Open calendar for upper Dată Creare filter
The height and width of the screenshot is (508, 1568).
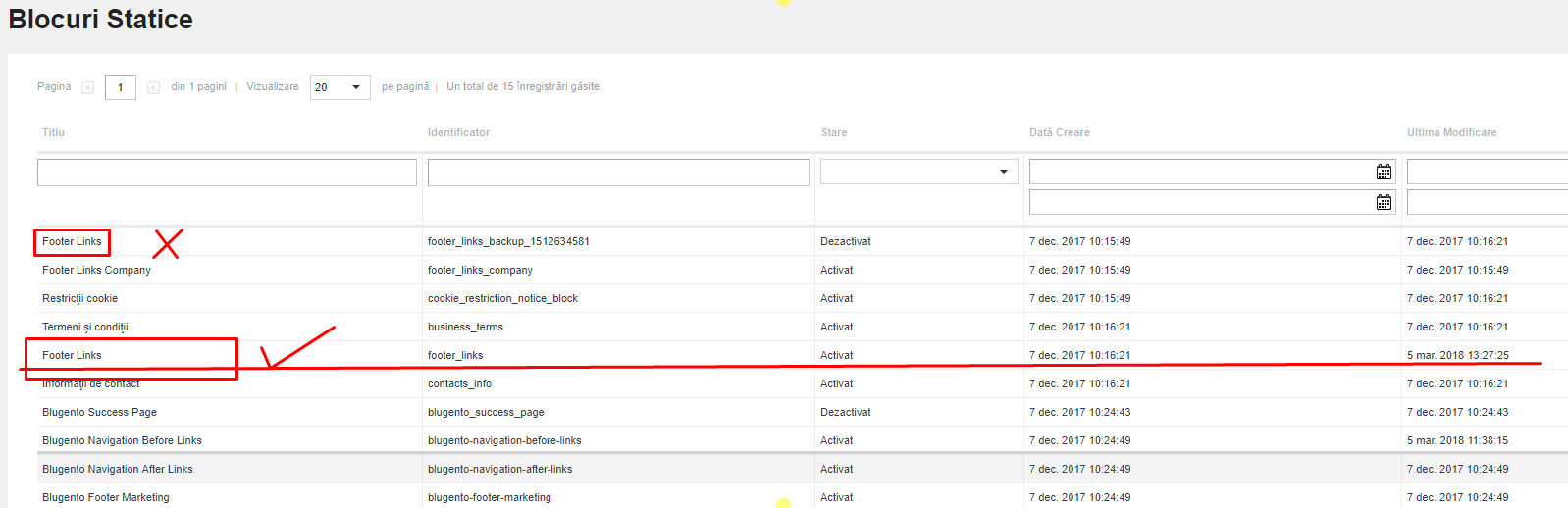pyautogui.click(x=1384, y=172)
